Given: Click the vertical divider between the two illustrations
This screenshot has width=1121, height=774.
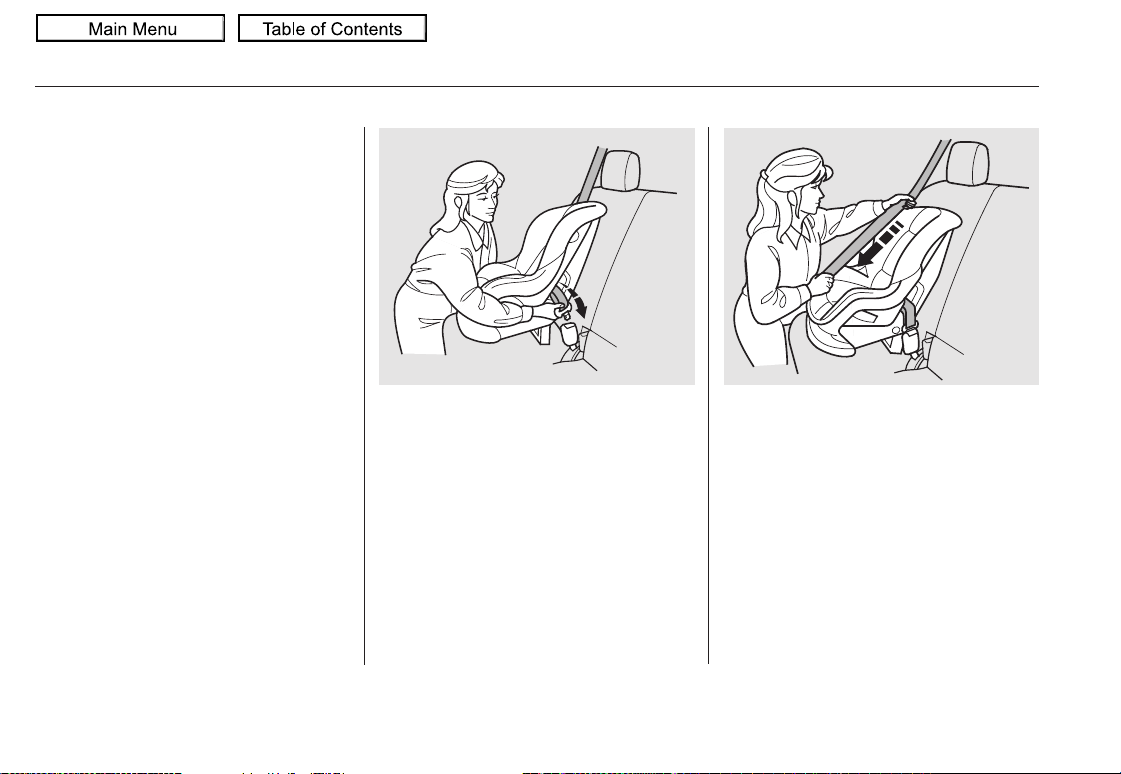Looking at the screenshot, I should click(708, 396).
